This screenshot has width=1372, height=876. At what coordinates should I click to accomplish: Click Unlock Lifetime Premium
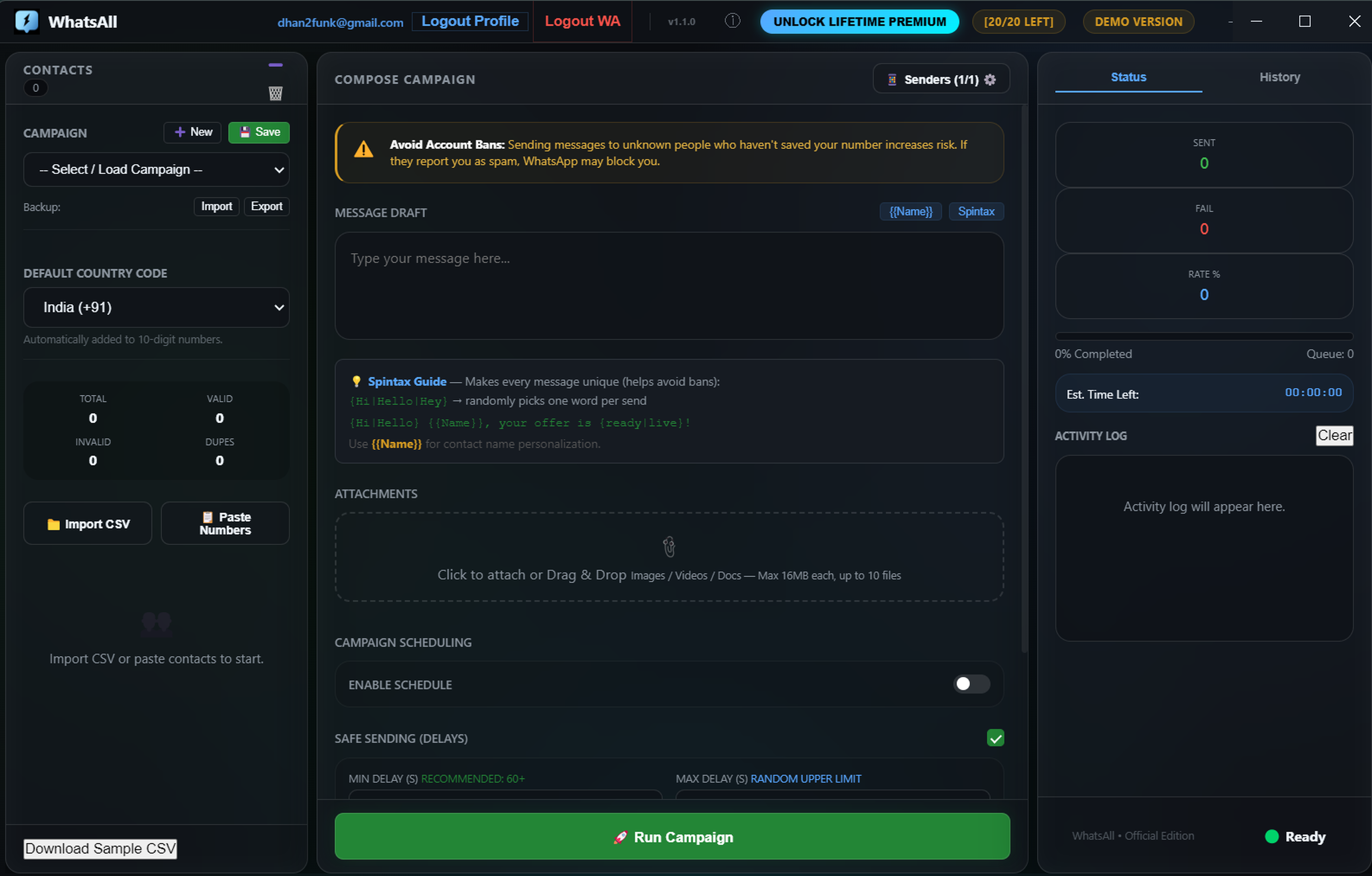click(859, 22)
